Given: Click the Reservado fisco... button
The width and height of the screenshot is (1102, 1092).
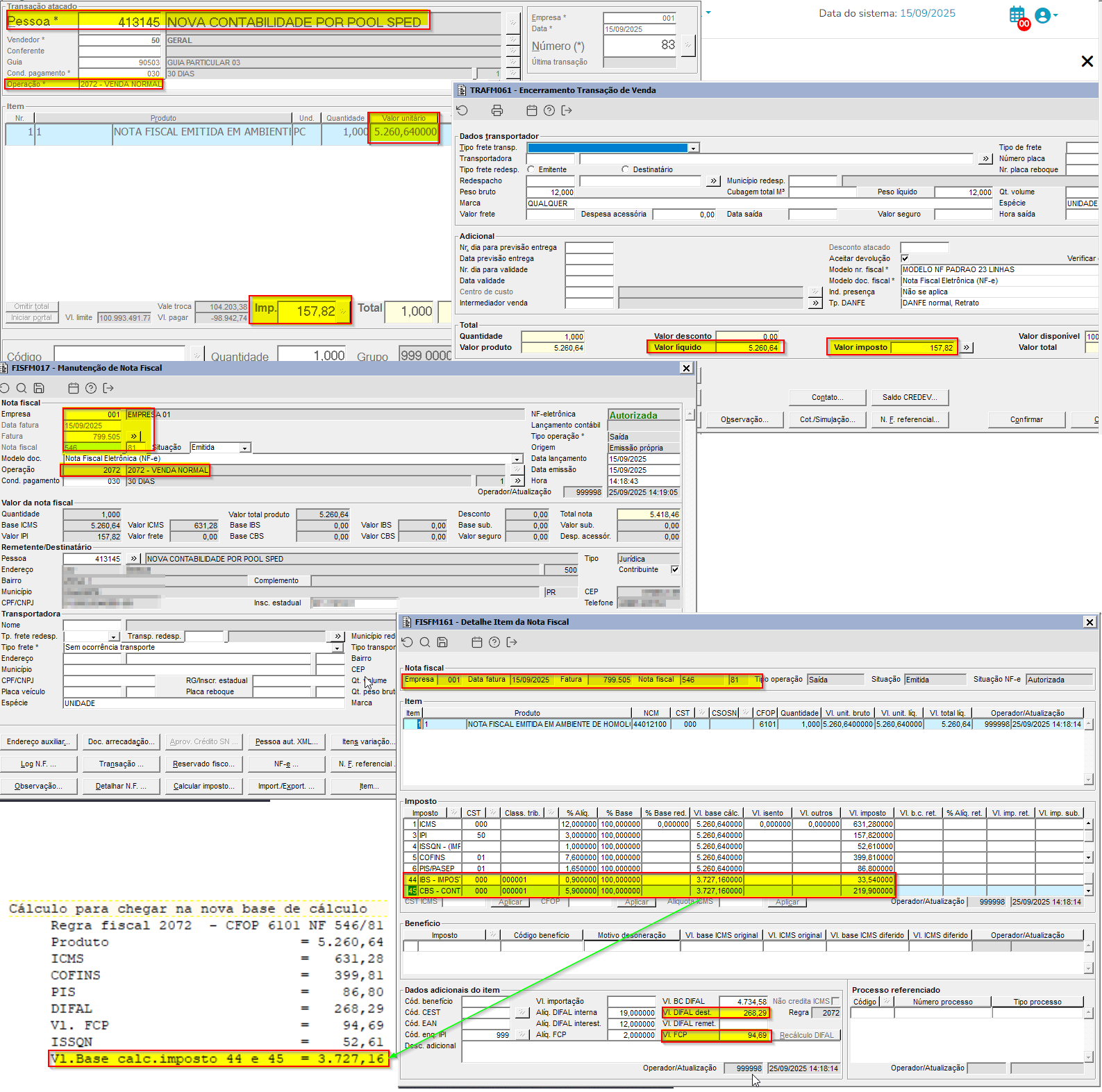Looking at the screenshot, I should click(203, 764).
